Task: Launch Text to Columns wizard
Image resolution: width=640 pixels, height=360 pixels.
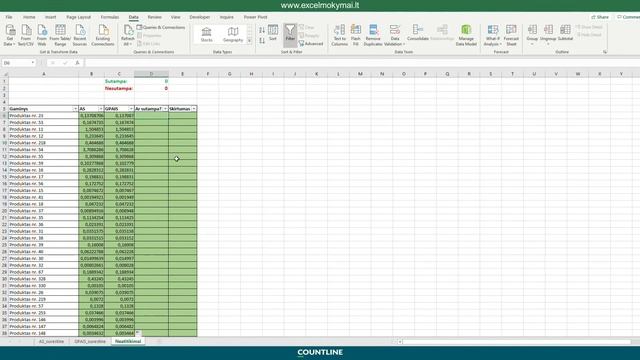Action: tap(340, 35)
